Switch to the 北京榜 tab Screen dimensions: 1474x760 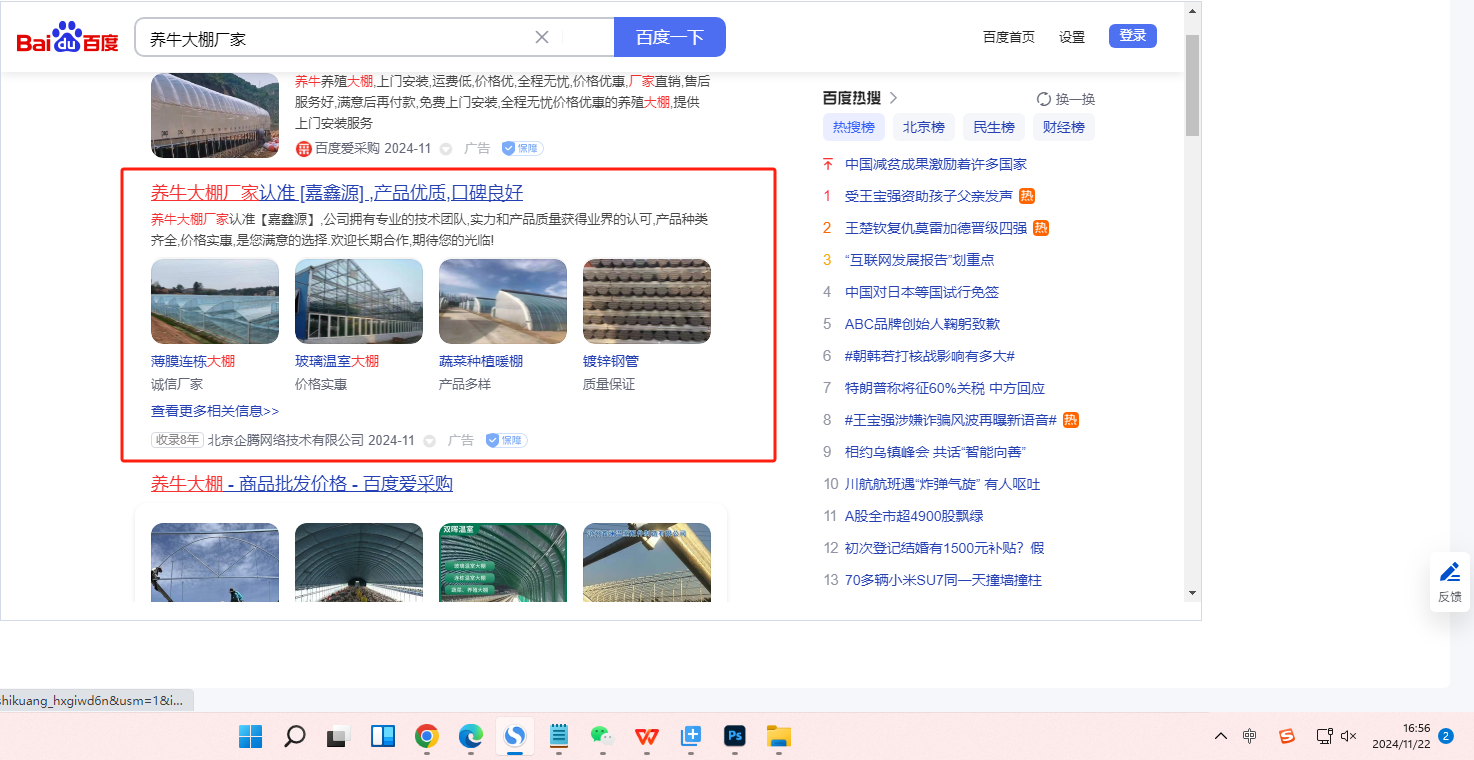tap(923, 127)
